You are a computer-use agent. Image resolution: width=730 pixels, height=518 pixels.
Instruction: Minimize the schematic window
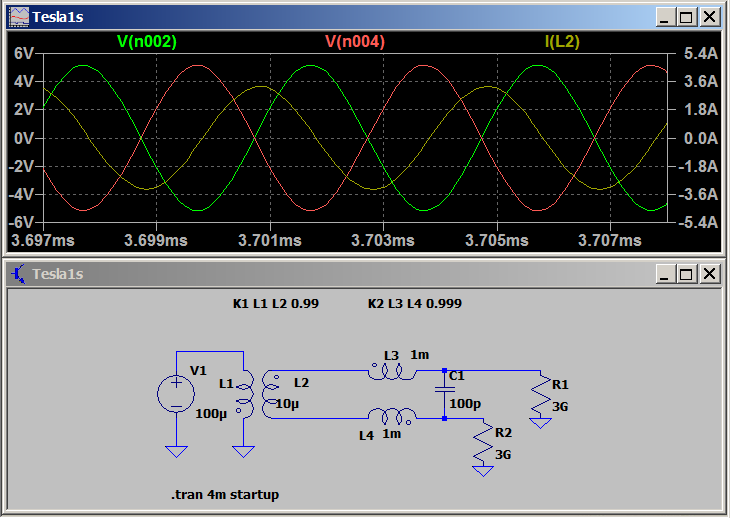tap(664, 274)
